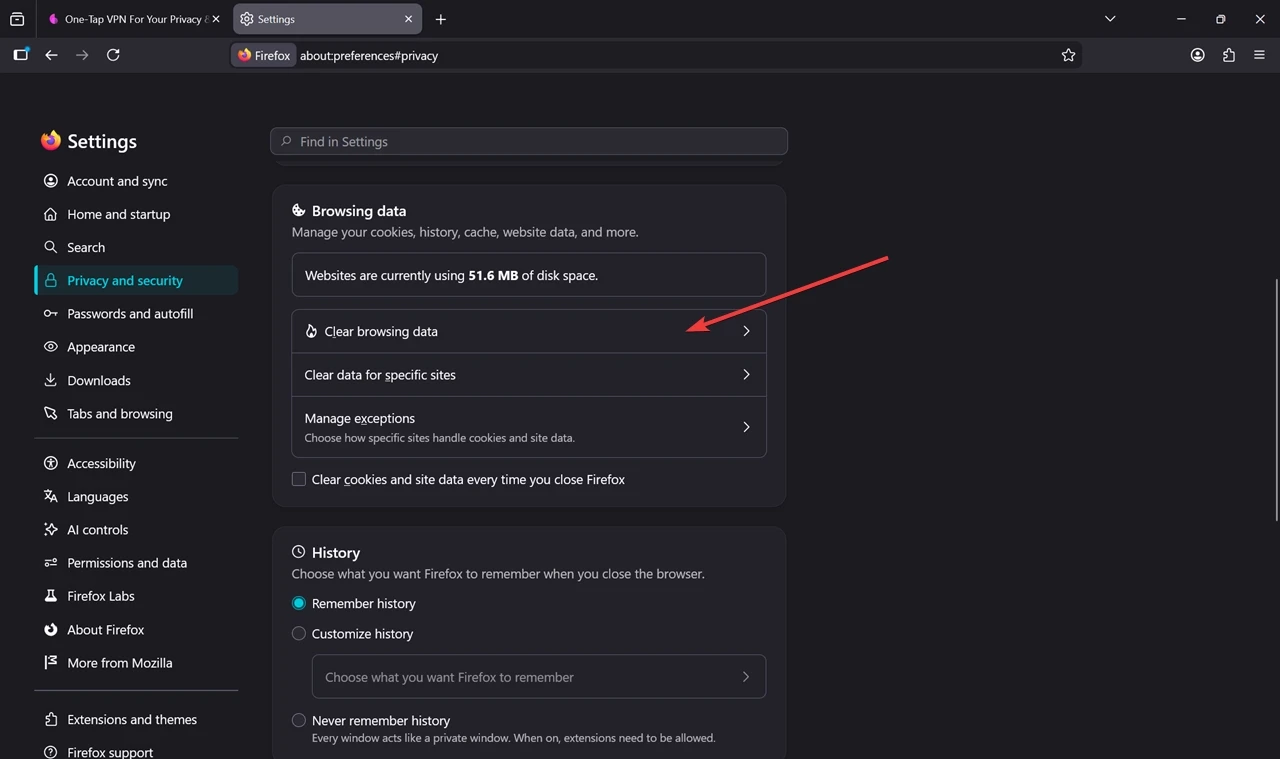
Task: Open Accessibility settings category
Action: 136,463
